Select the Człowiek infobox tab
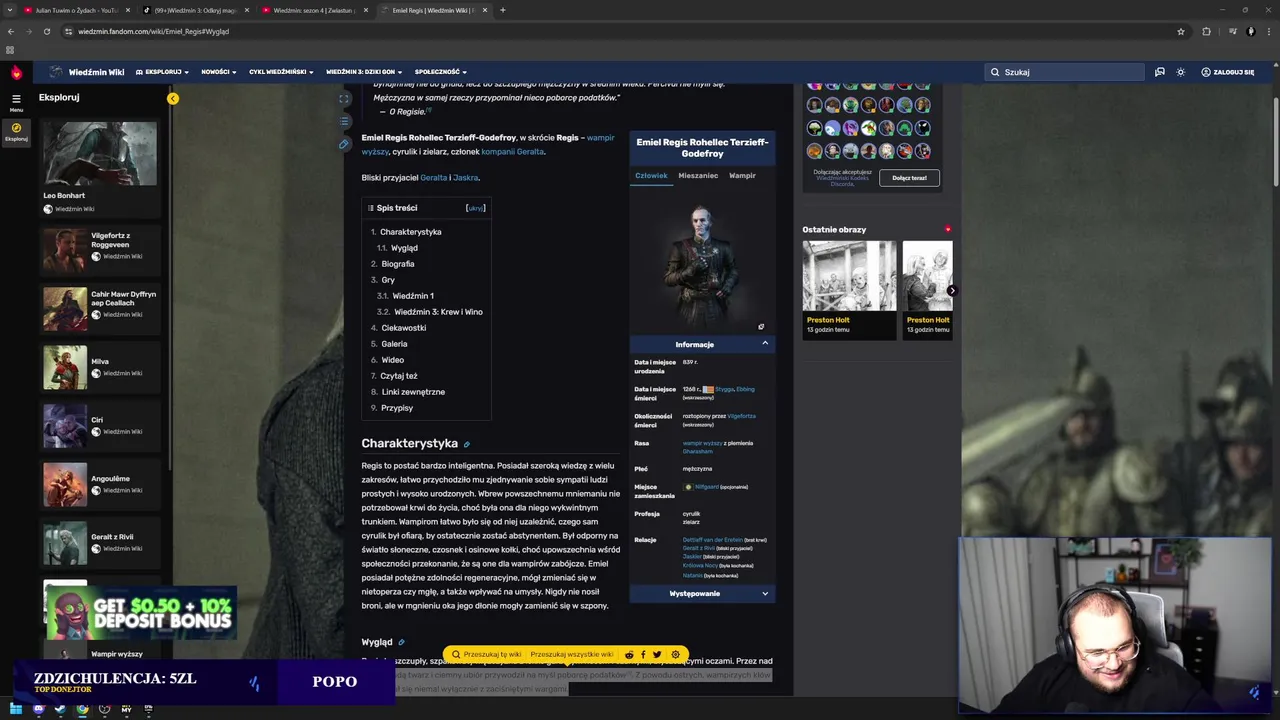Viewport: 1280px width, 720px height. pyautogui.click(x=651, y=176)
